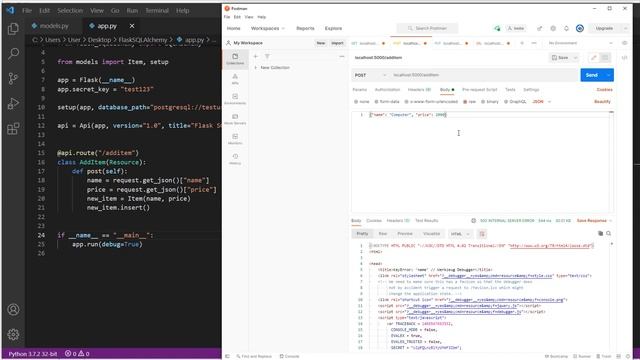Search the response with magnifier icon
Screen dimensions: 640x360
point(609,233)
